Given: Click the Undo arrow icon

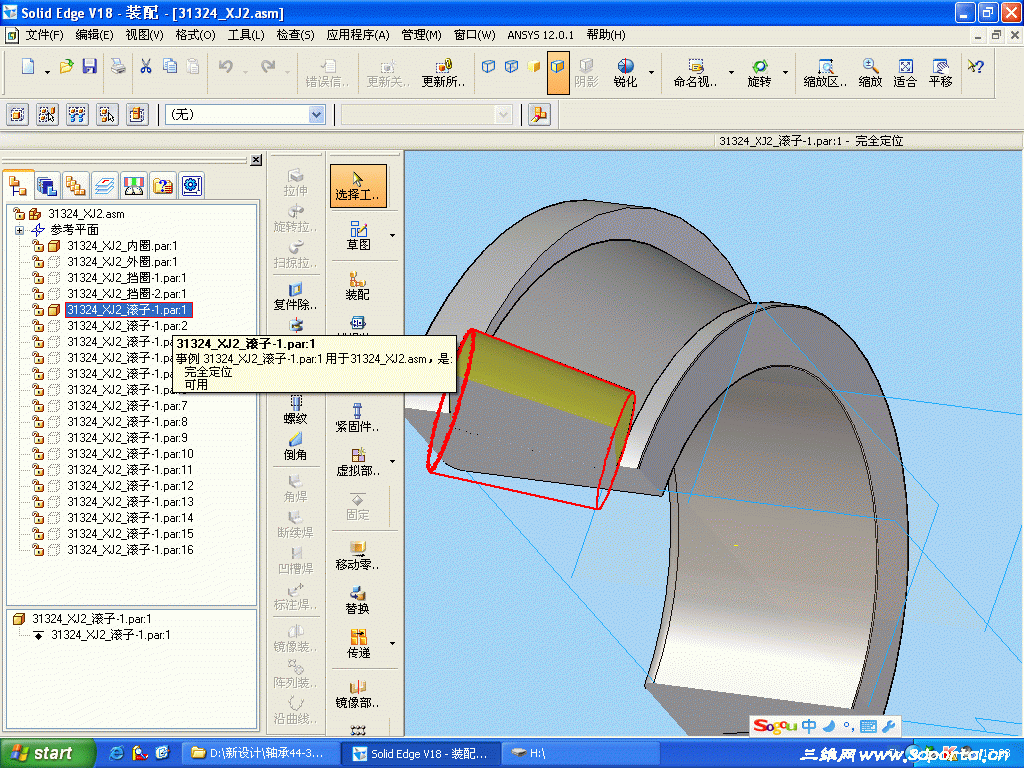Looking at the screenshot, I should 226,66.
